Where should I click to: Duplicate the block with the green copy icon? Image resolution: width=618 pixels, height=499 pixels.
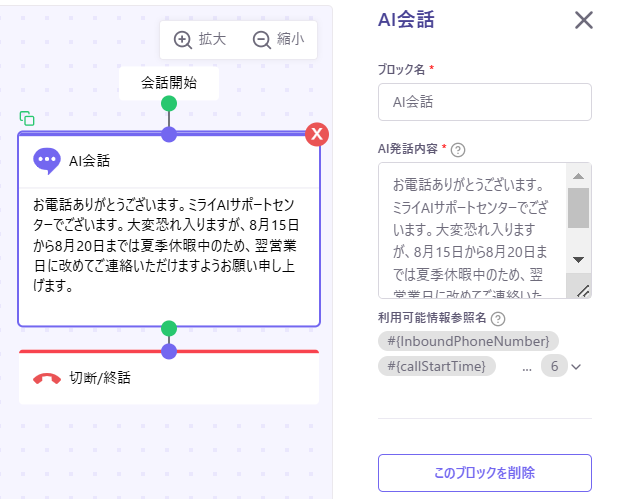coord(27,118)
